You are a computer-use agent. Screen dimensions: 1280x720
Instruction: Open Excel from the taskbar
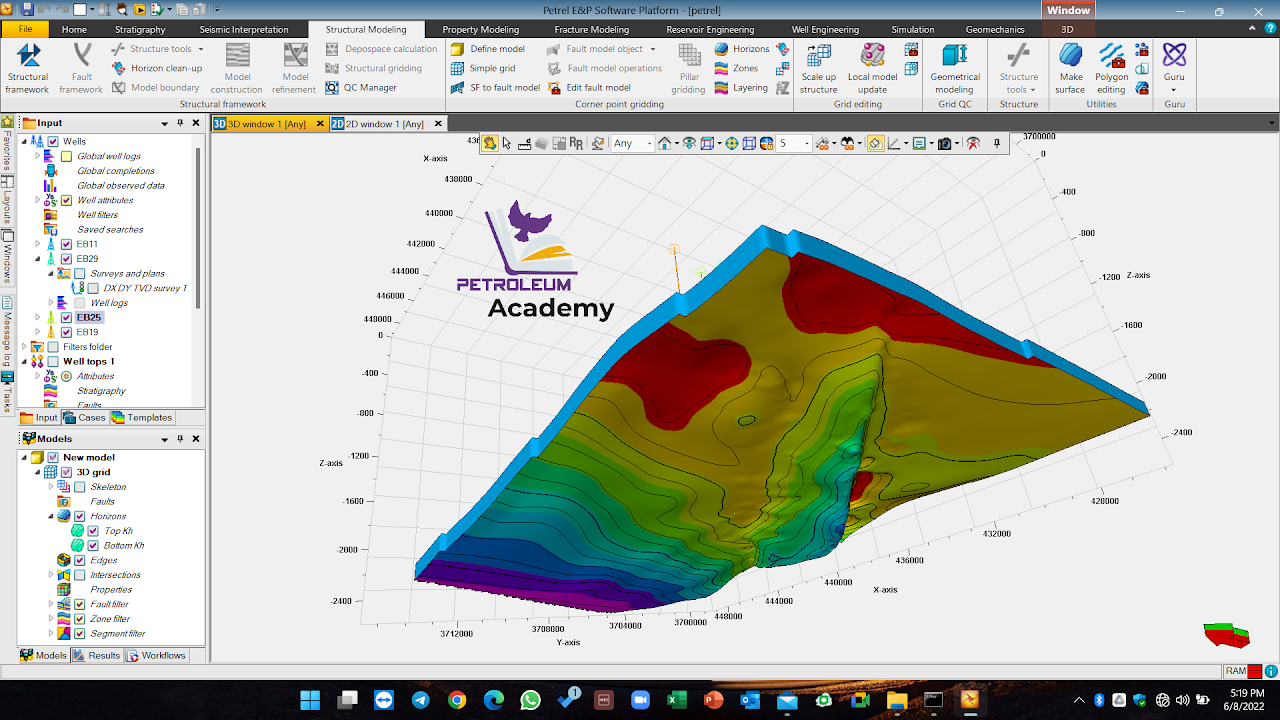point(677,700)
